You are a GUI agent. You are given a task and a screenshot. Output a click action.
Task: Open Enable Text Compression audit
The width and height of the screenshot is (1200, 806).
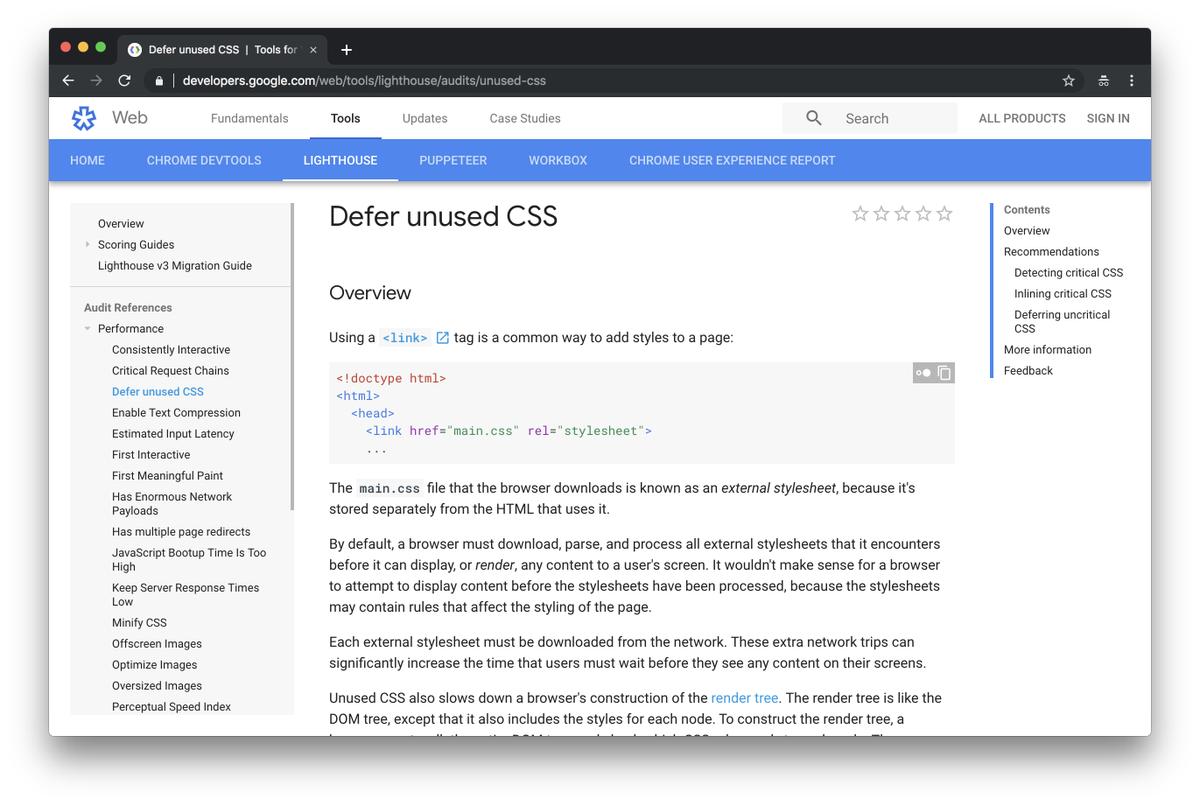coord(176,413)
